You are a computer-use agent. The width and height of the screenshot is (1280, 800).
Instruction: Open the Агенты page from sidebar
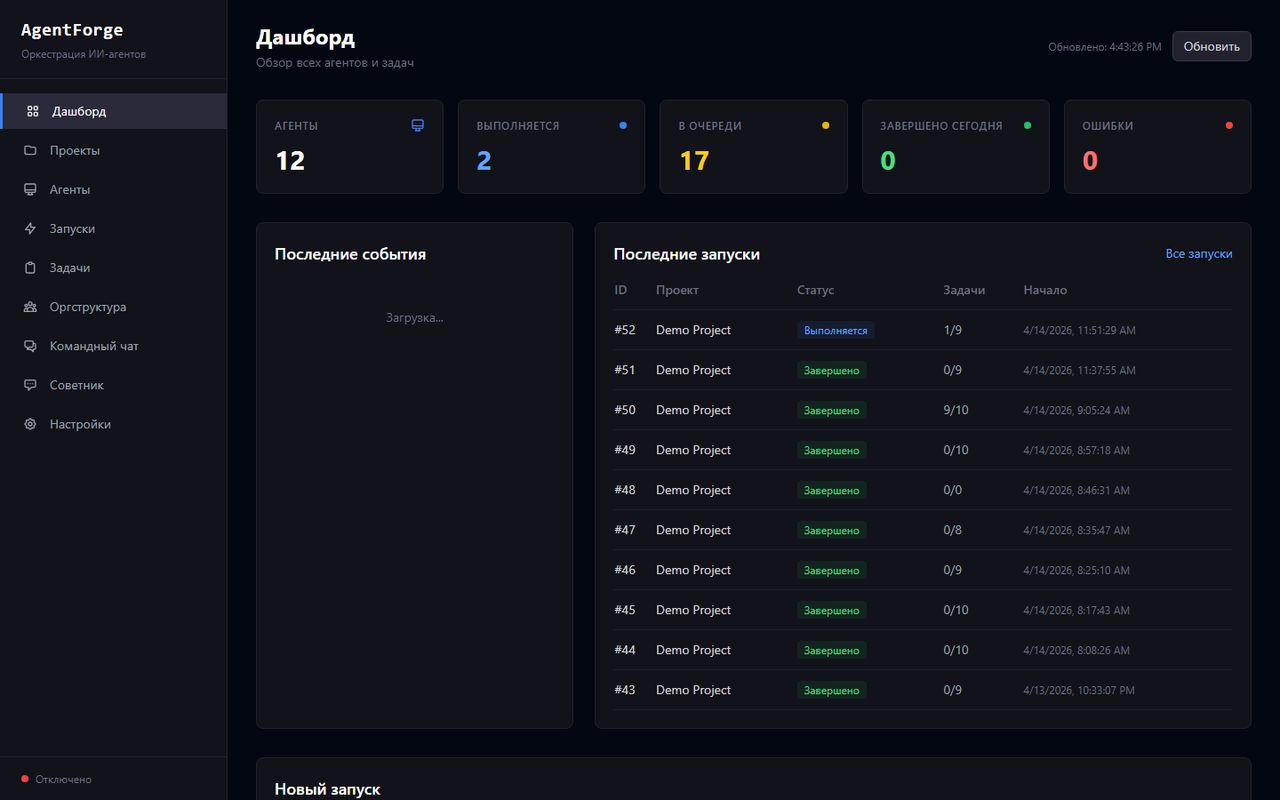(x=113, y=189)
